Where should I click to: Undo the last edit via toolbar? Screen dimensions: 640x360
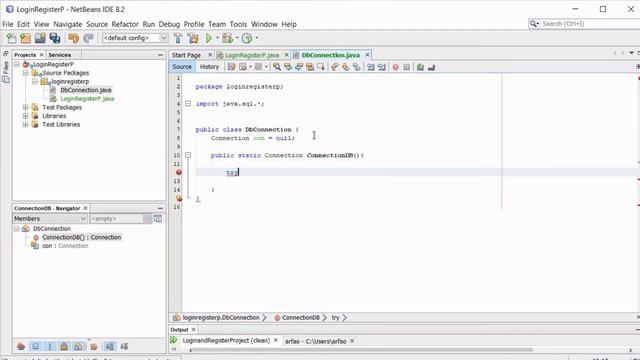tap(73, 38)
